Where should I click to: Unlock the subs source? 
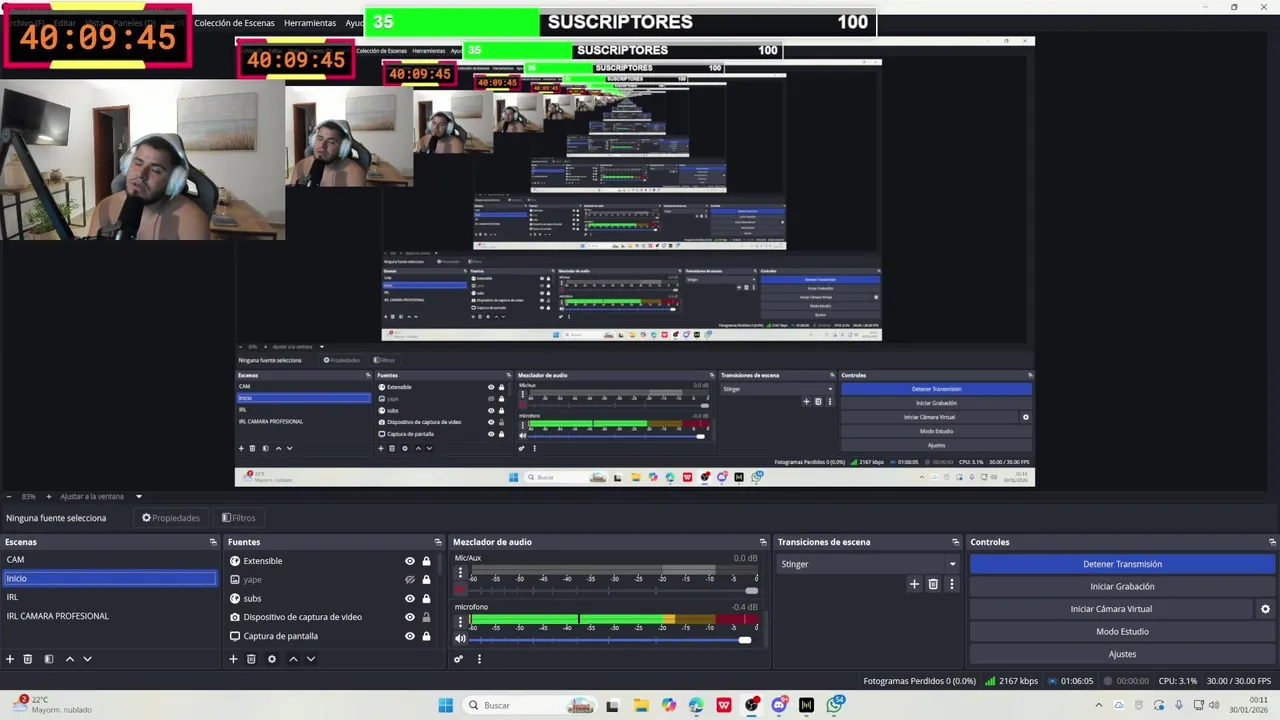click(x=426, y=598)
